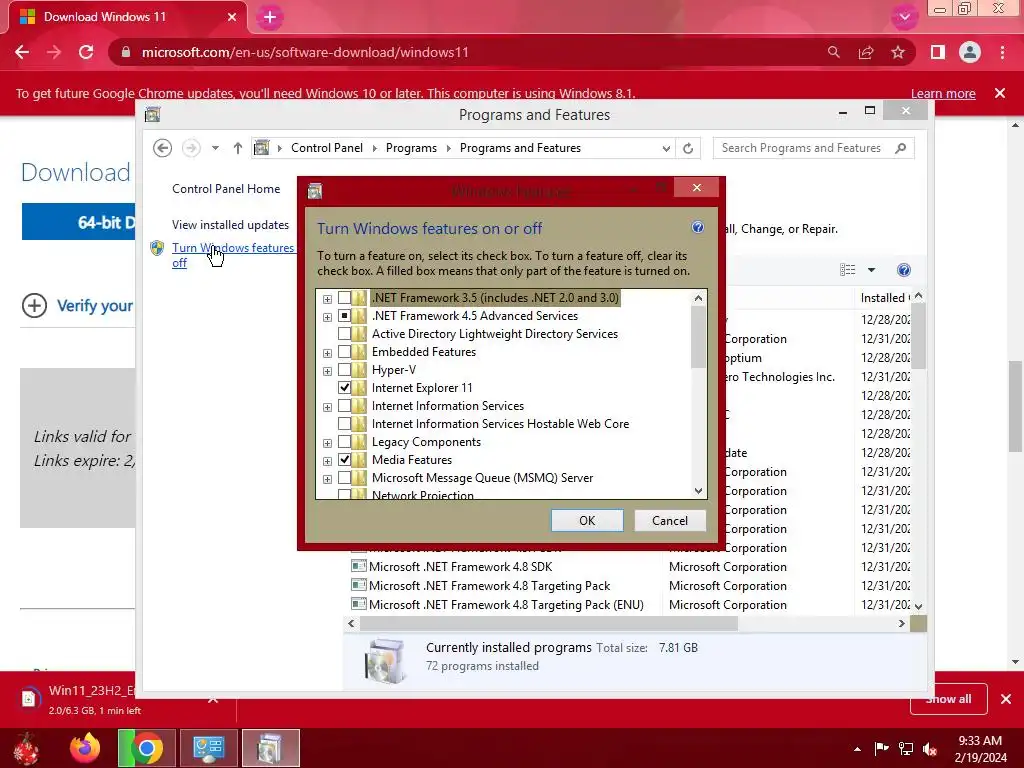Screen dimensions: 1024x768
Task: Go back in Programs and Features window
Action: point(163,148)
